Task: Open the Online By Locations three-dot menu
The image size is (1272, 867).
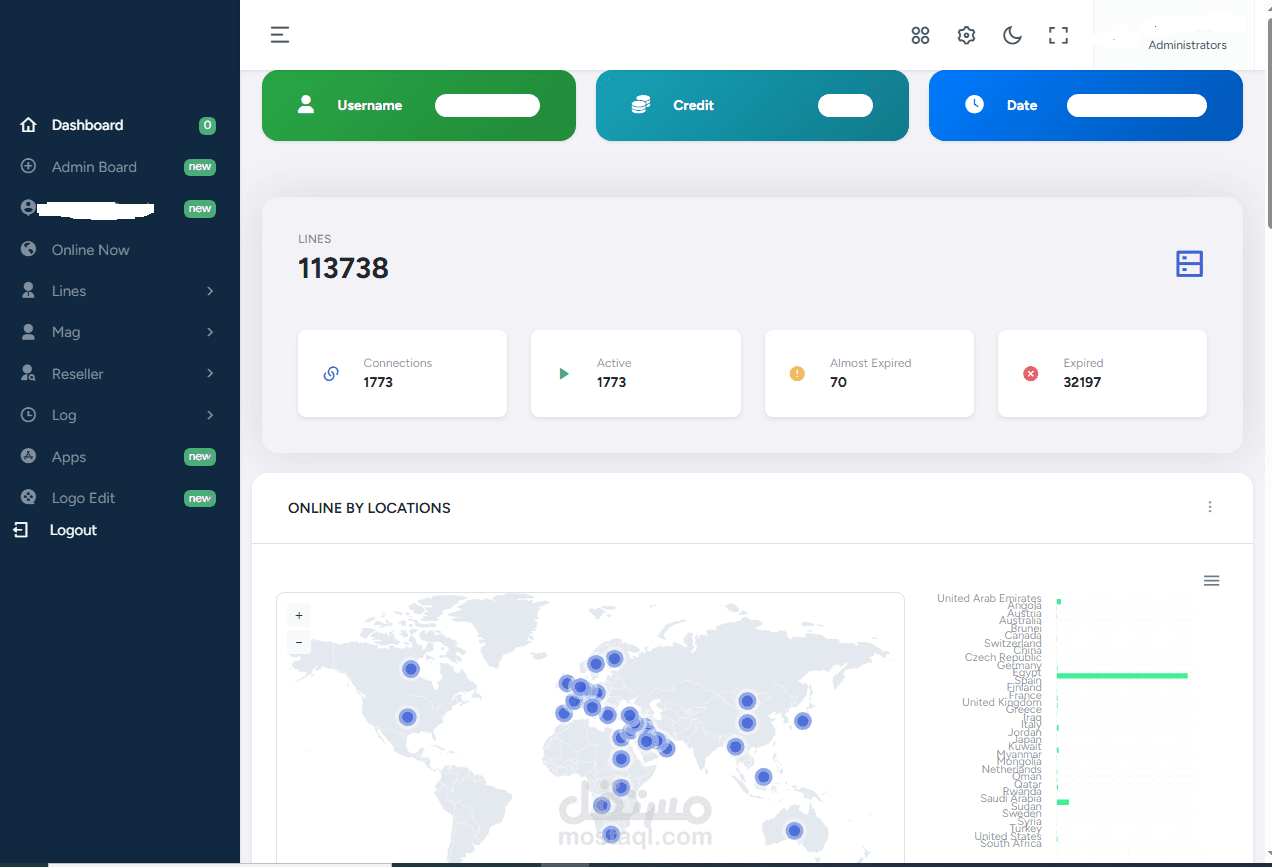Action: click(x=1210, y=507)
